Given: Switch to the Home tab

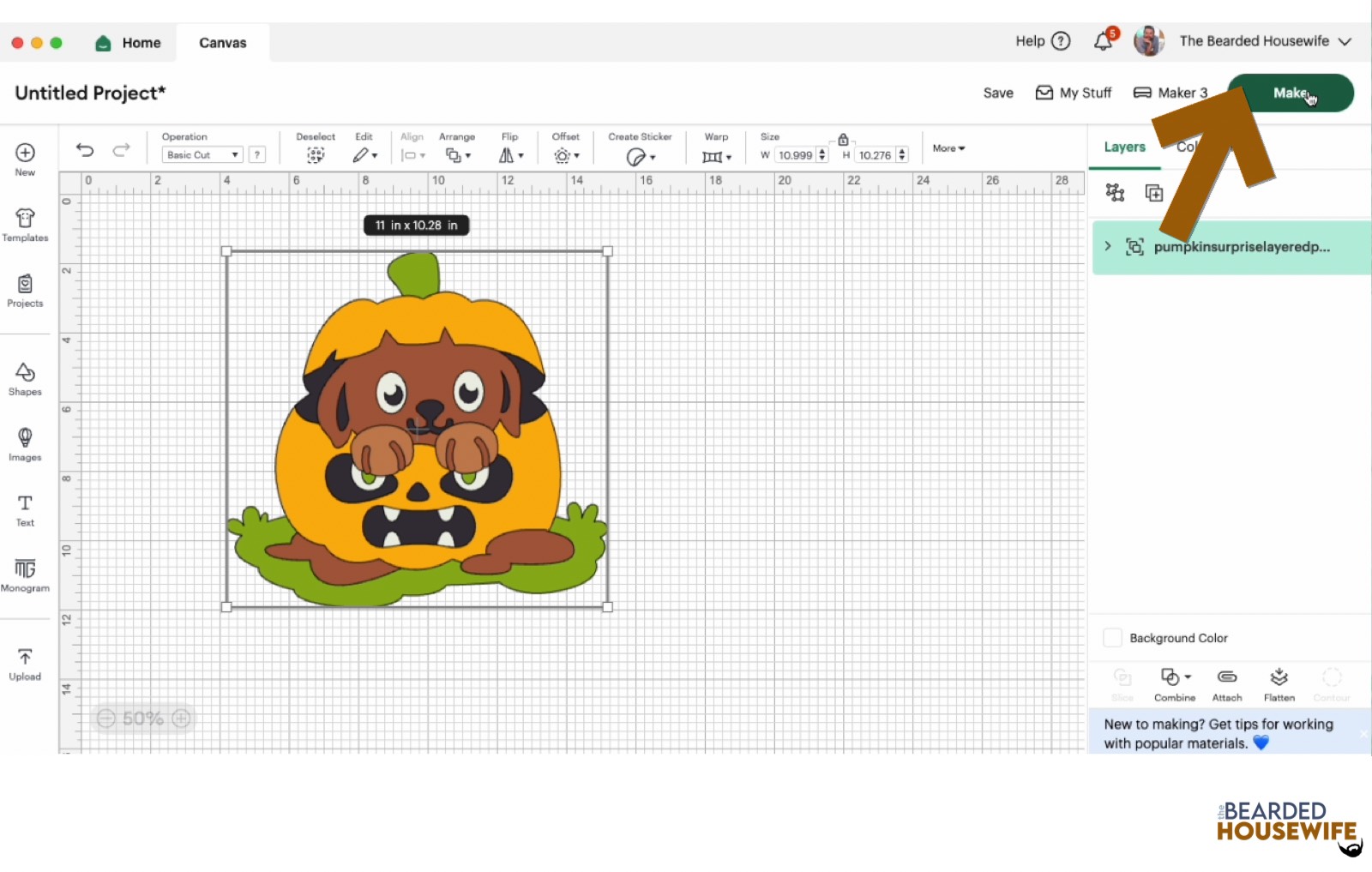Looking at the screenshot, I should (129, 43).
